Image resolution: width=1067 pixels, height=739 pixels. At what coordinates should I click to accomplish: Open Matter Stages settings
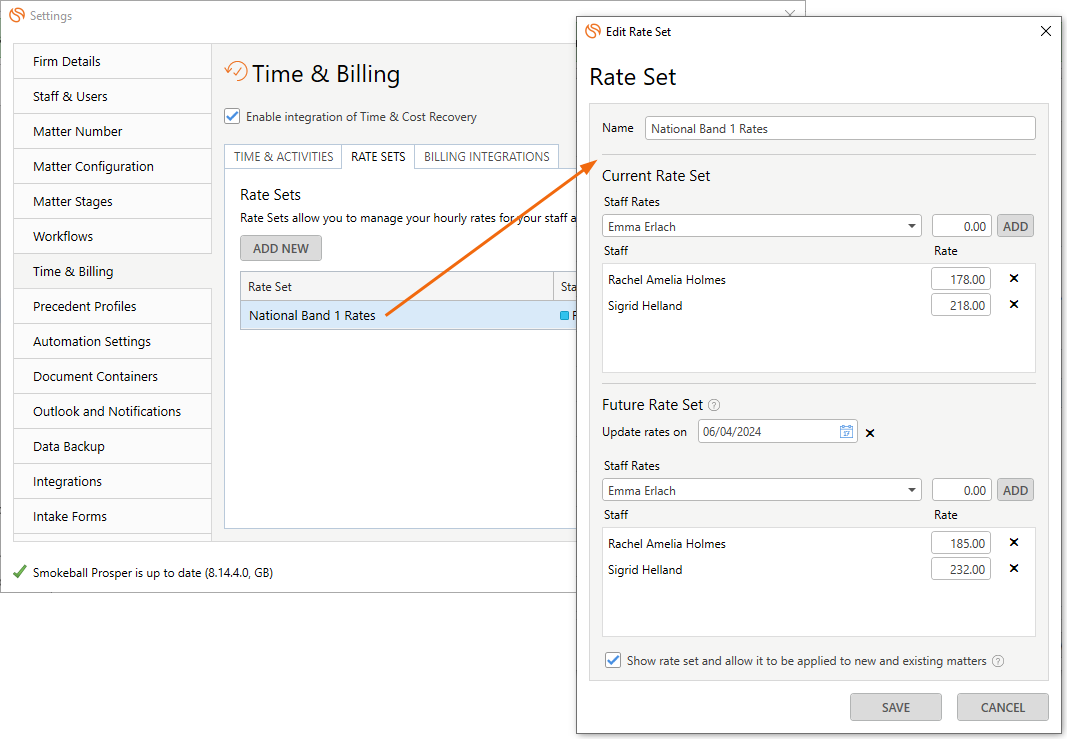[112, 201]
